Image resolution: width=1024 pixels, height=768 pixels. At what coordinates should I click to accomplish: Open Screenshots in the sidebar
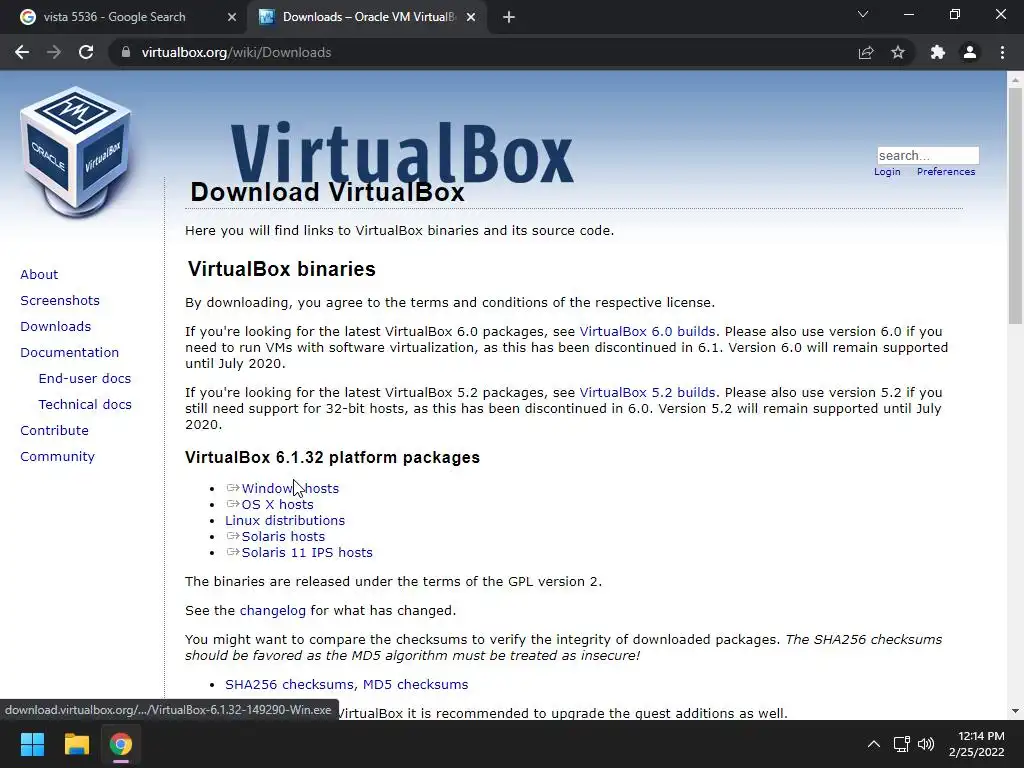tap(60, 300)
